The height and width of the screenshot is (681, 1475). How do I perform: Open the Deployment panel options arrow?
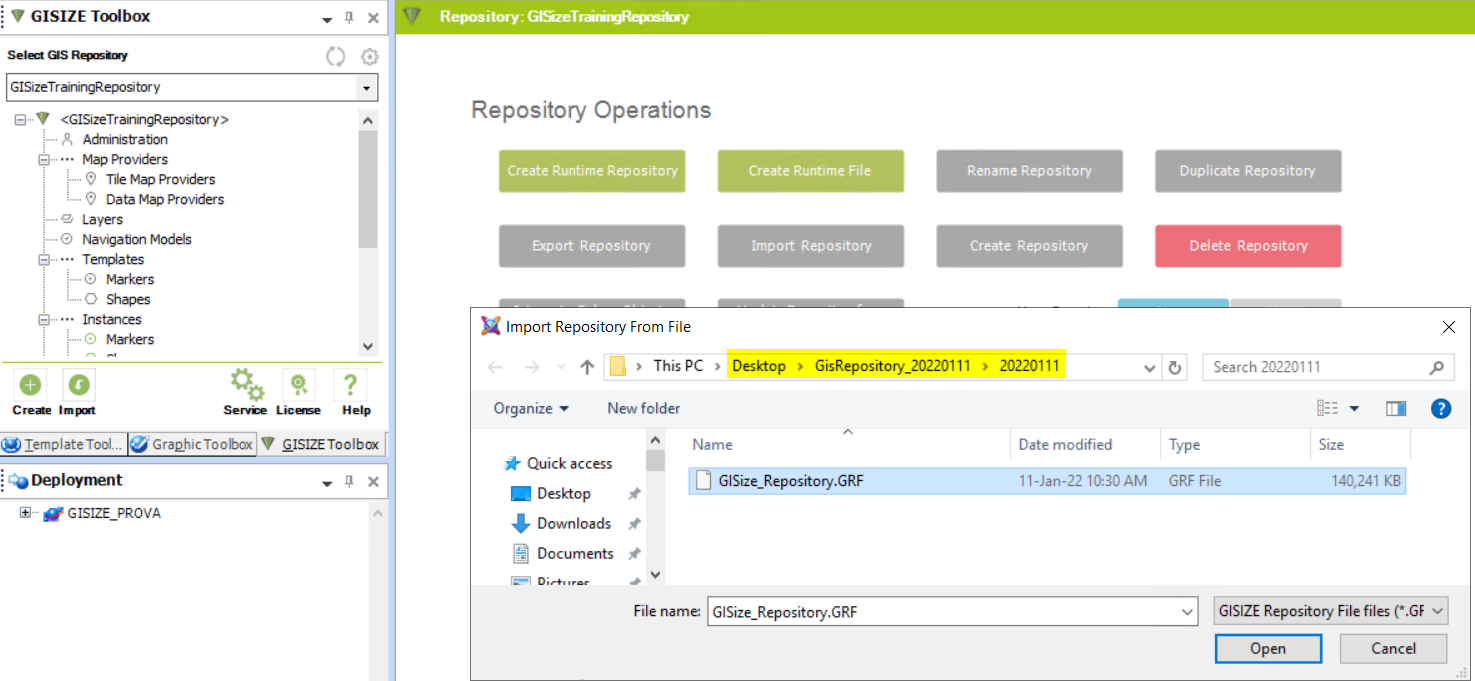point(327,483)
